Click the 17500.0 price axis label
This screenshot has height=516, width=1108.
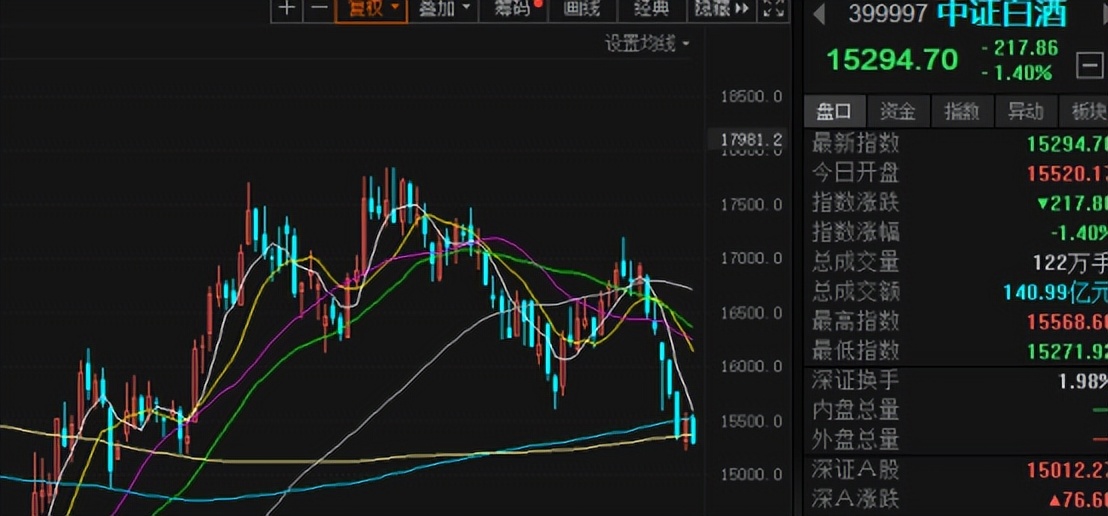[x=752, y=204]
